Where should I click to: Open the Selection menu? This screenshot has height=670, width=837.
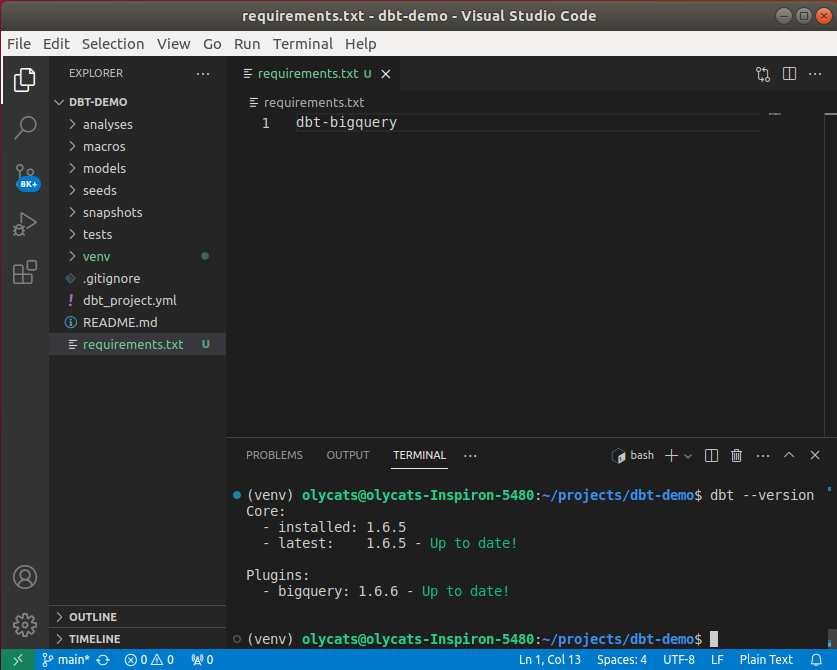[x=113, y=44]
